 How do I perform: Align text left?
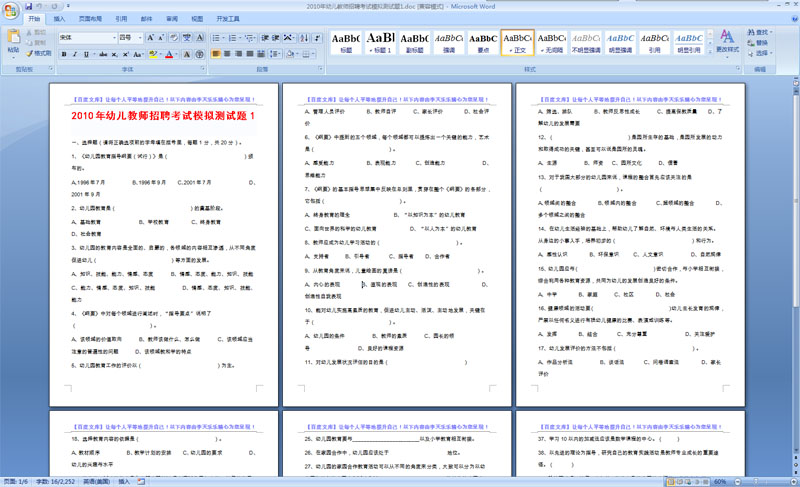coord(215,54)
